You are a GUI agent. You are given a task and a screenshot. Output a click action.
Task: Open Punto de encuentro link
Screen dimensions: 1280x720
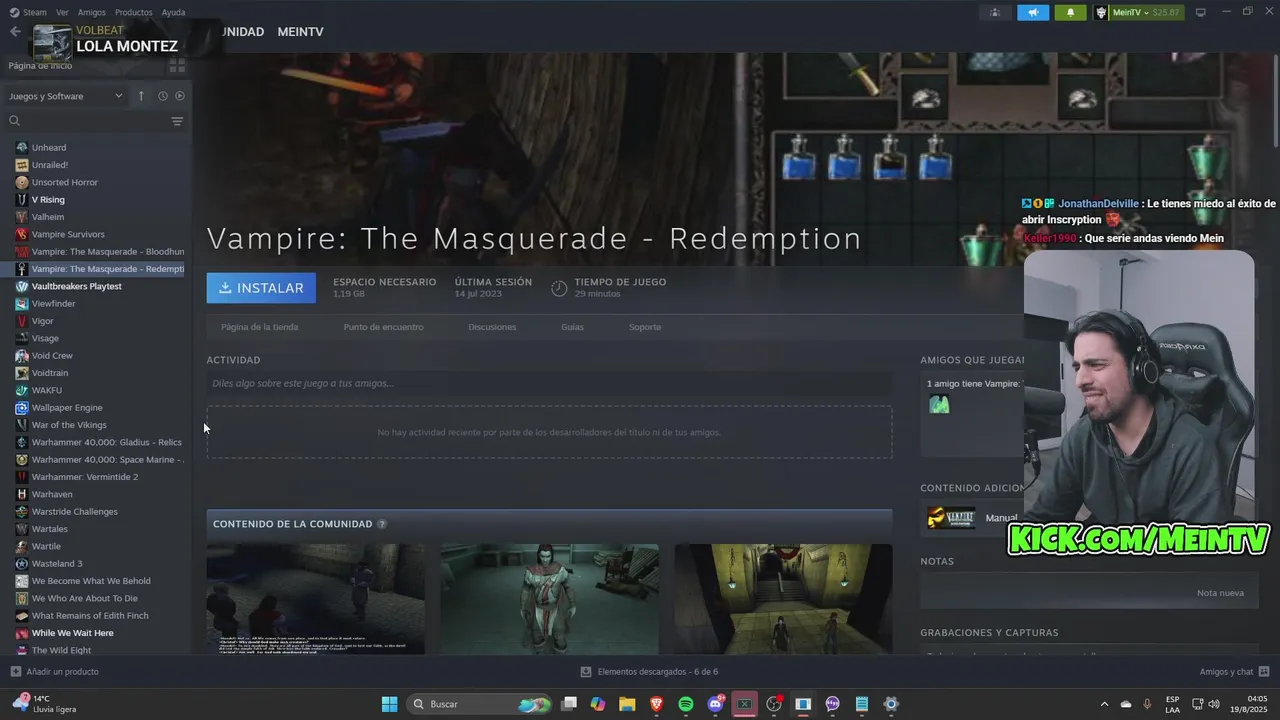click(x=383, y=327)
